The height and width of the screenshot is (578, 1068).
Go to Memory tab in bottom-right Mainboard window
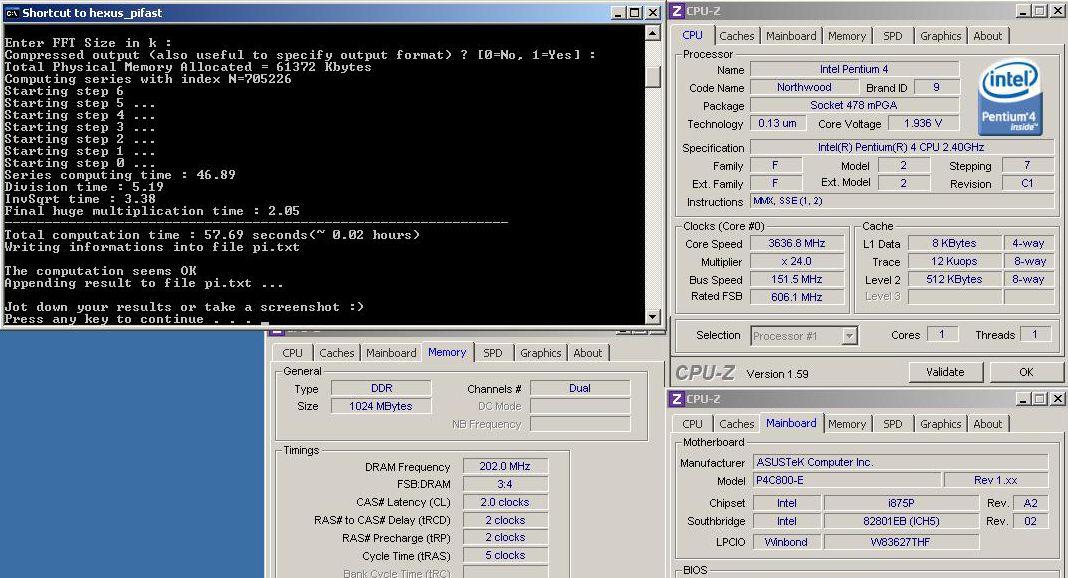click(847, 423)
